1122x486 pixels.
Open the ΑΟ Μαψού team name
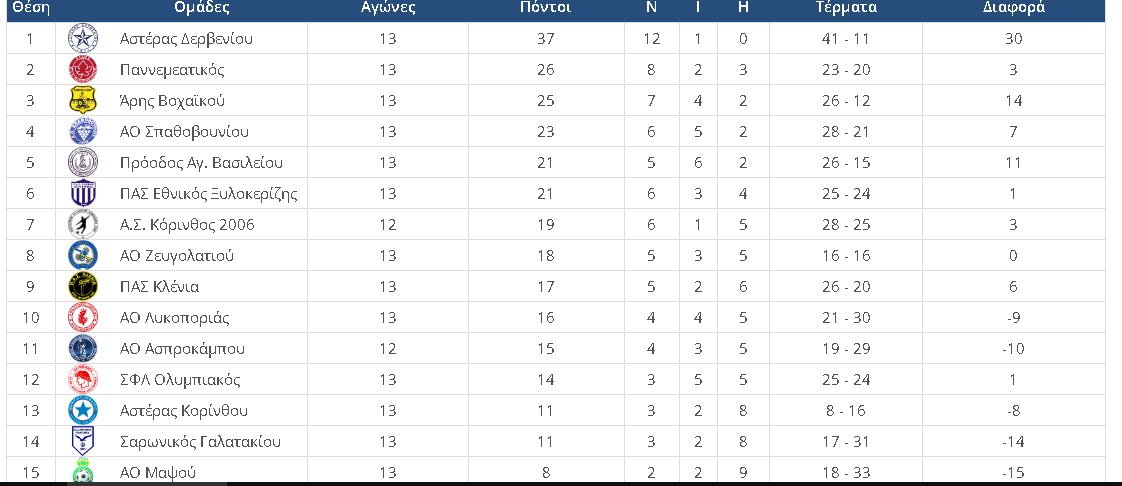[x=157, y=472]
